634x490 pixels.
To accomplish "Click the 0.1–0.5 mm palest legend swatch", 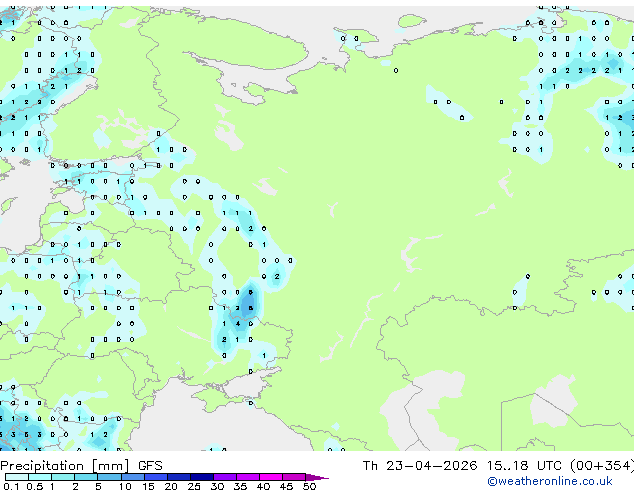I will point(17,477).
